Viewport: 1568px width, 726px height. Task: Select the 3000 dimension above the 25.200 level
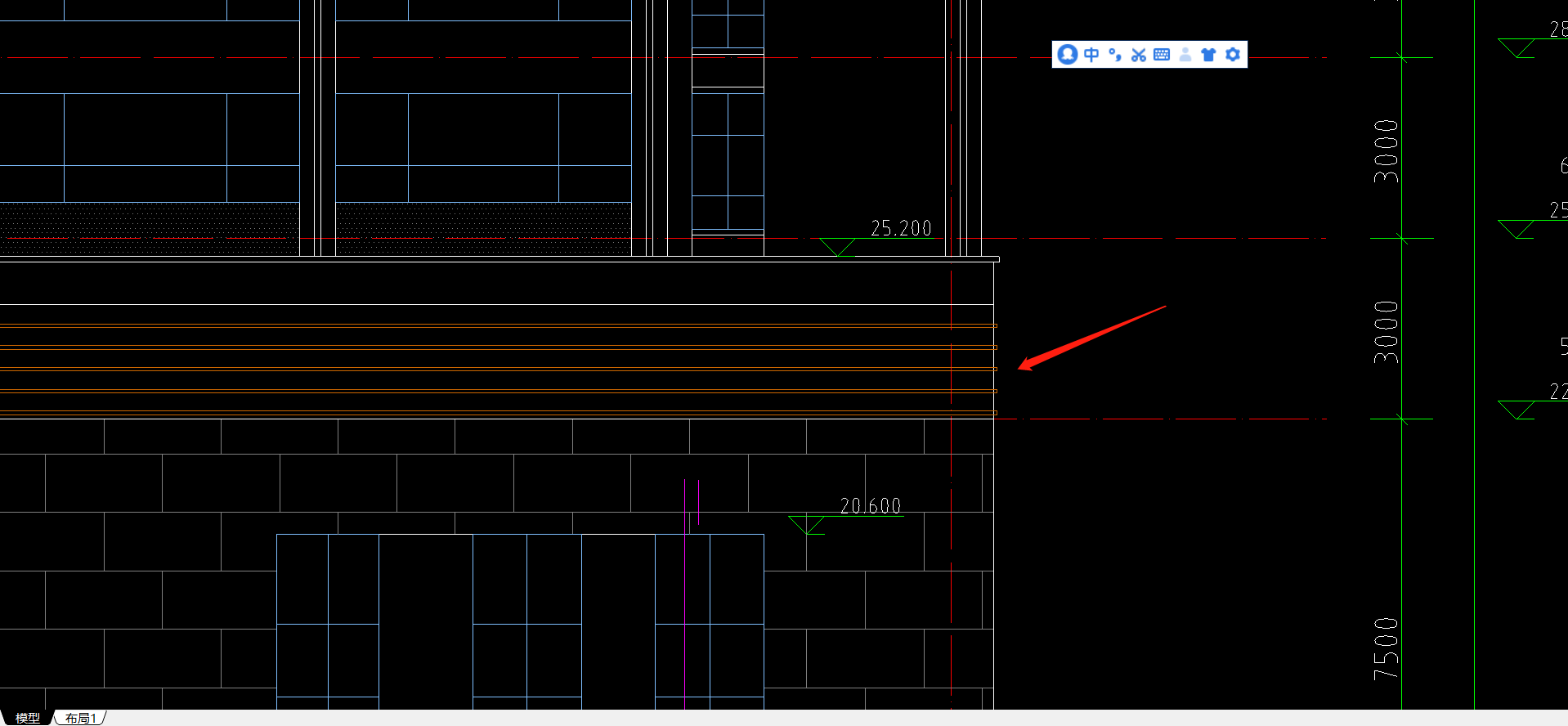(x=1386, y=151)
